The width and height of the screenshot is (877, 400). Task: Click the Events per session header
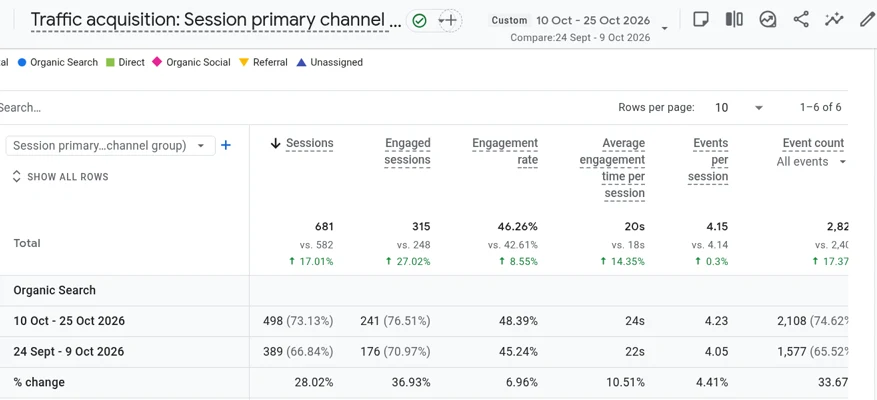pyautogui.click(x=708, y=160)
